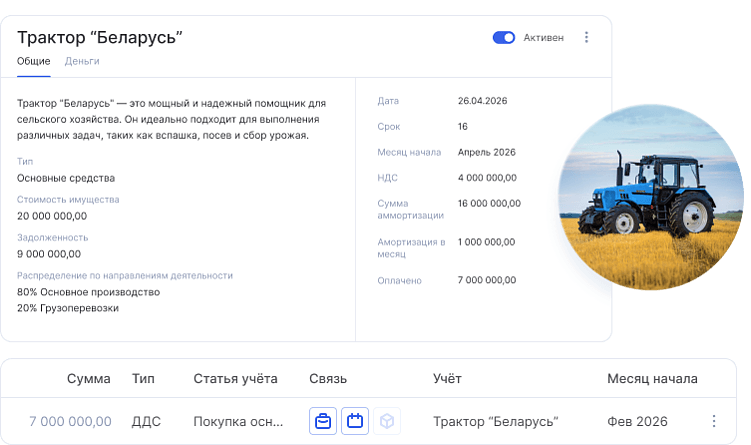Click the debt value 9 000 000,00
Screen dimensions: 751x445
(49, 254)
